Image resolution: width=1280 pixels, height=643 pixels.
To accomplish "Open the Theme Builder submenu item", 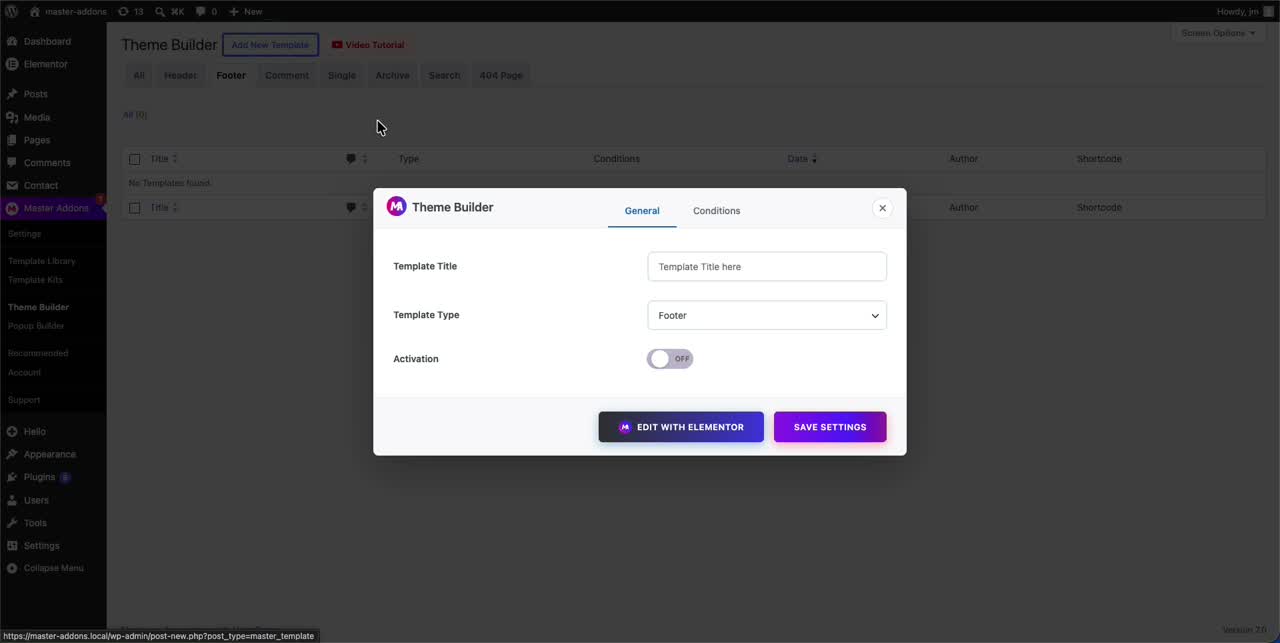I will point(39,307).
